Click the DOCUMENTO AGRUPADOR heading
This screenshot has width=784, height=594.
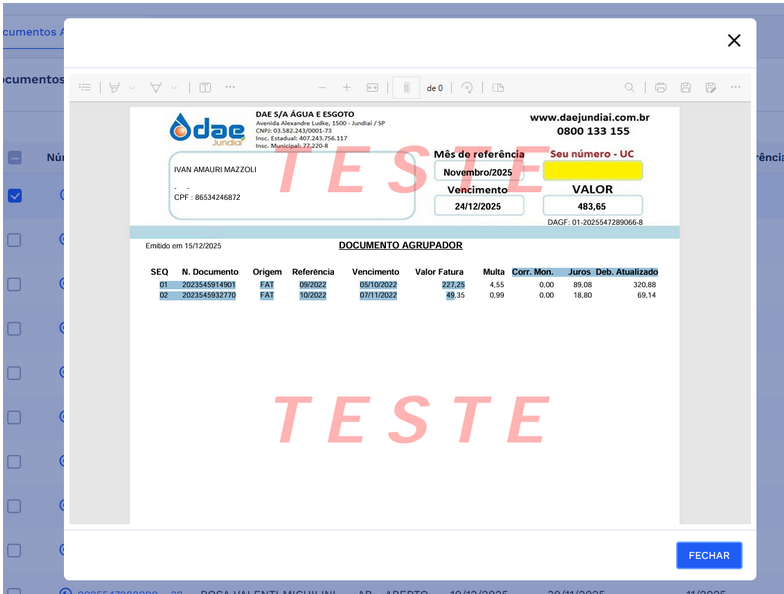click(400, 245)
